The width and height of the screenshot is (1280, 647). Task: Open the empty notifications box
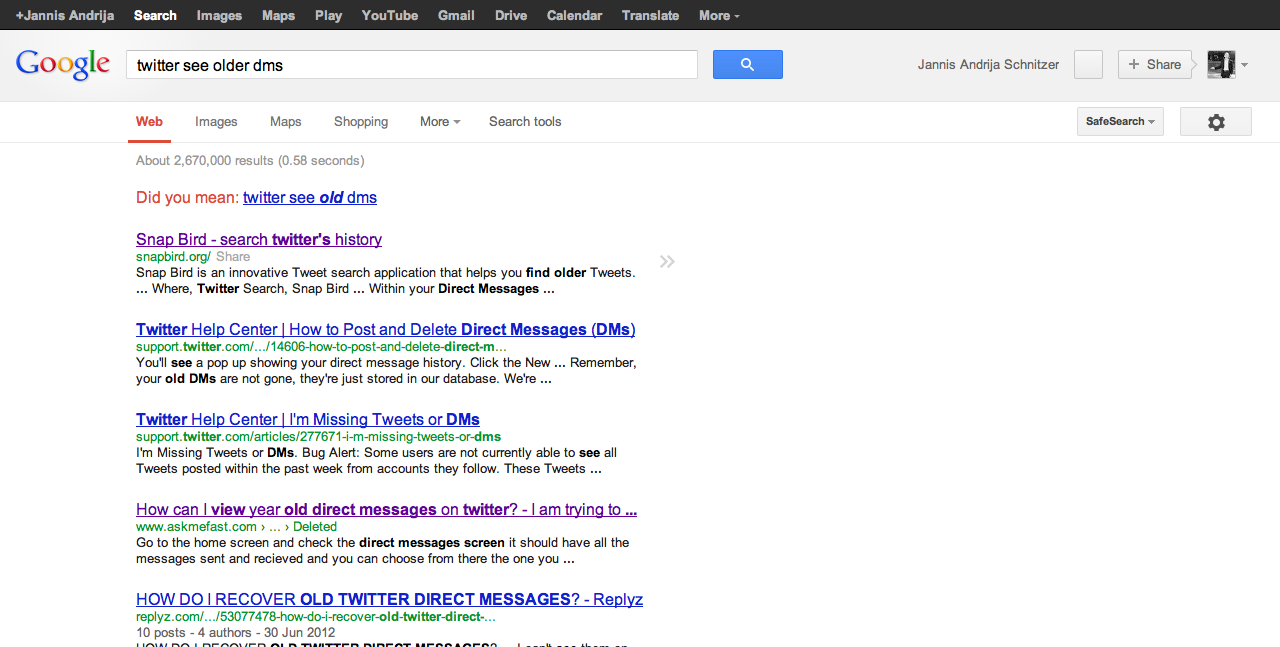point(1088,64)
